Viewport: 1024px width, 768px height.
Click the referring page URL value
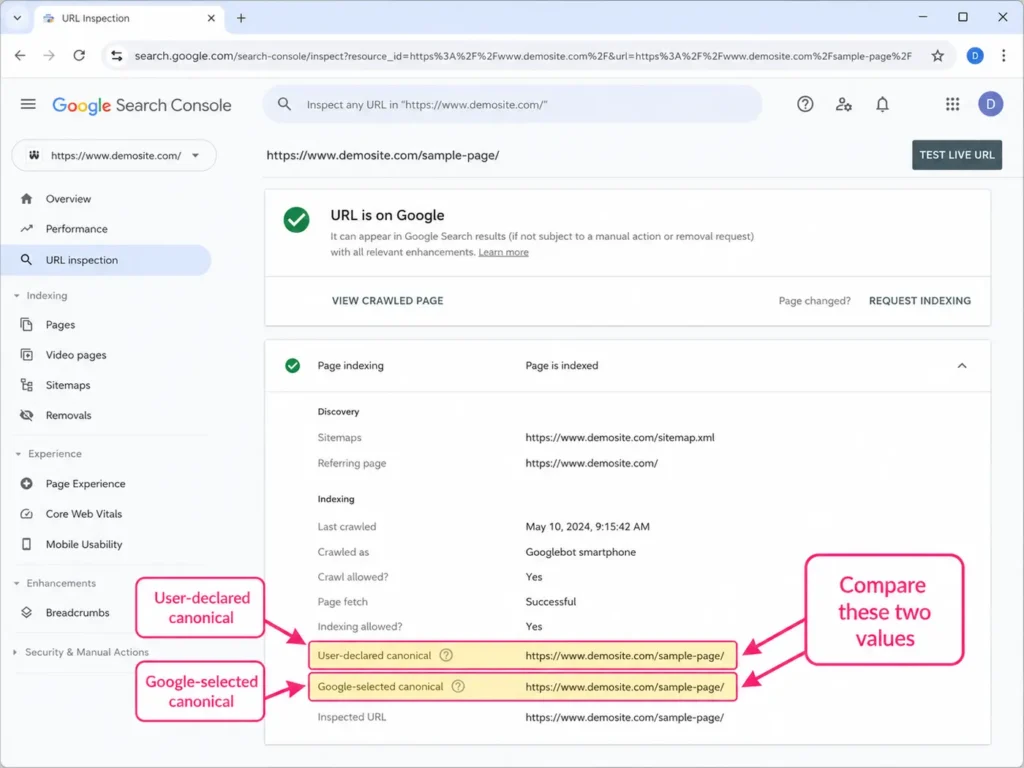tap(592, 463)
